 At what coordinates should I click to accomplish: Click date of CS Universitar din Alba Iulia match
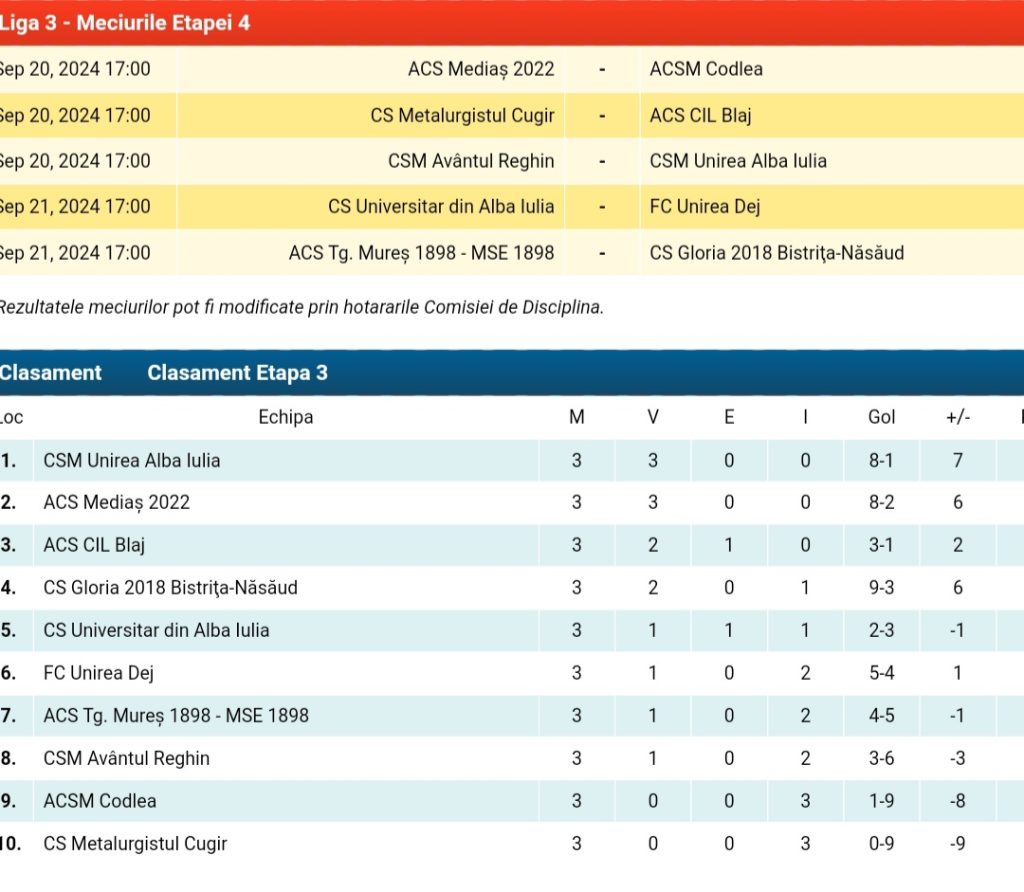pos(75,207)
